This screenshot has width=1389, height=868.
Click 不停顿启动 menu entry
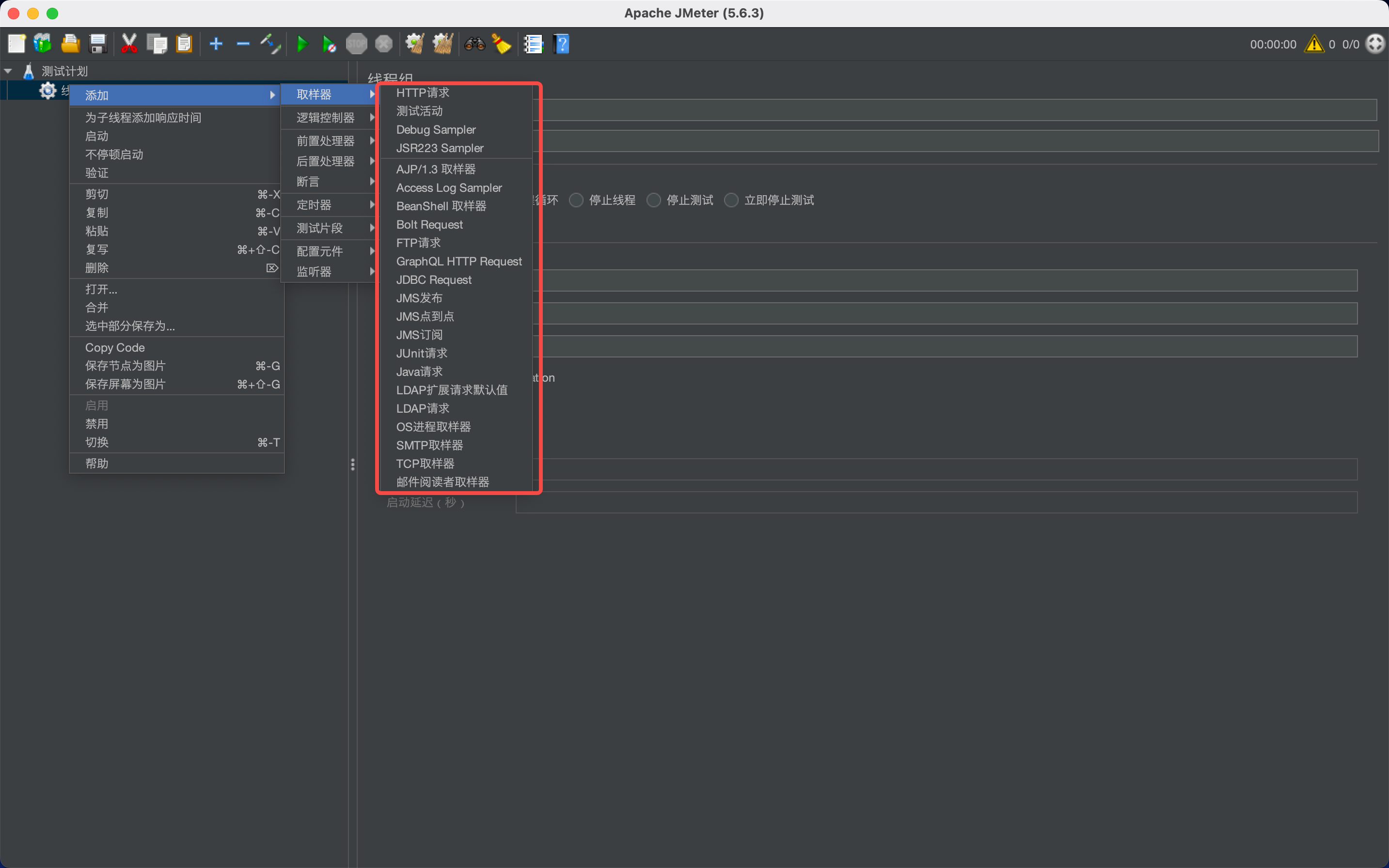click(x=177, y=155)
